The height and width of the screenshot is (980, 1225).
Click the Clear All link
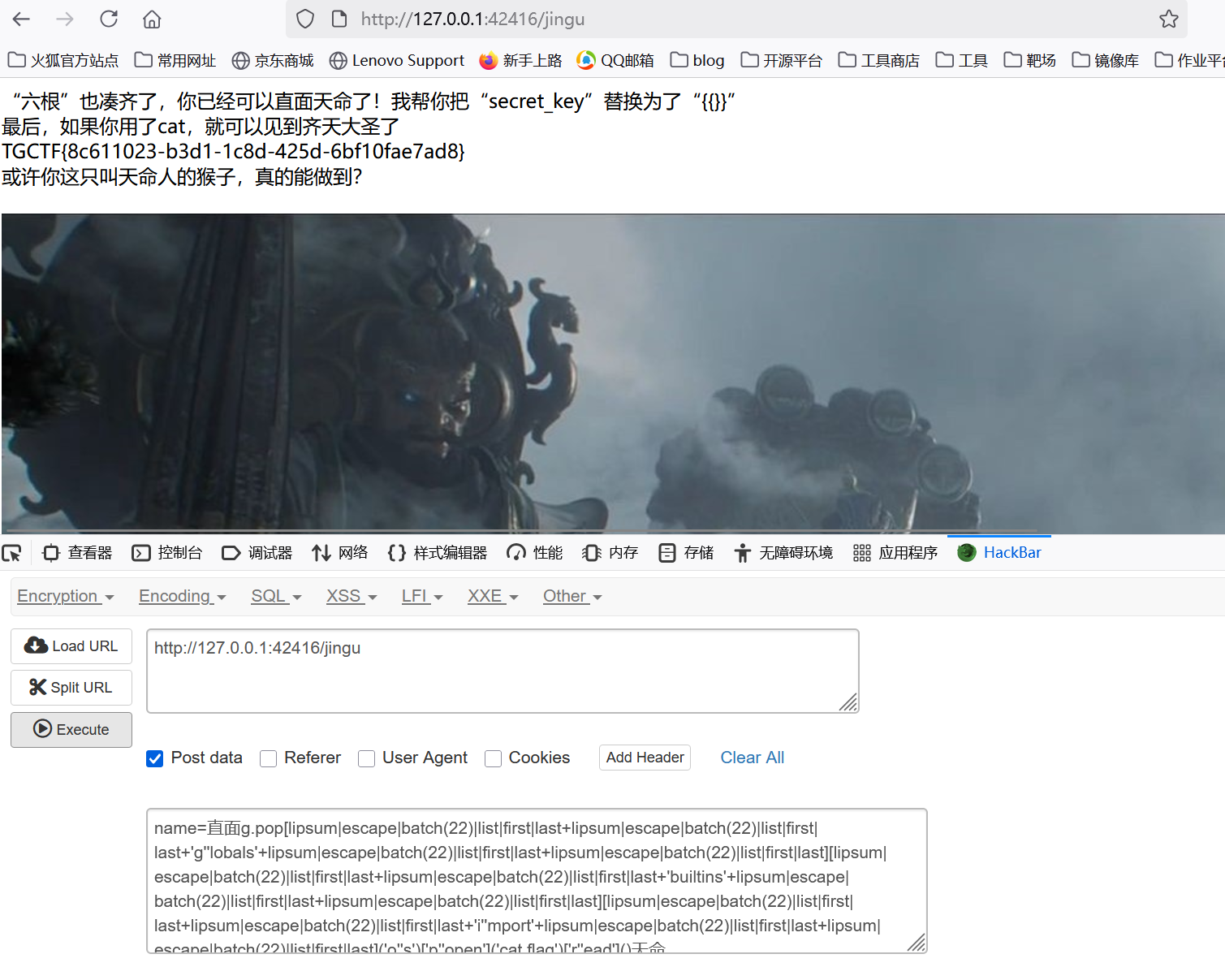click(x=753, y=758)
